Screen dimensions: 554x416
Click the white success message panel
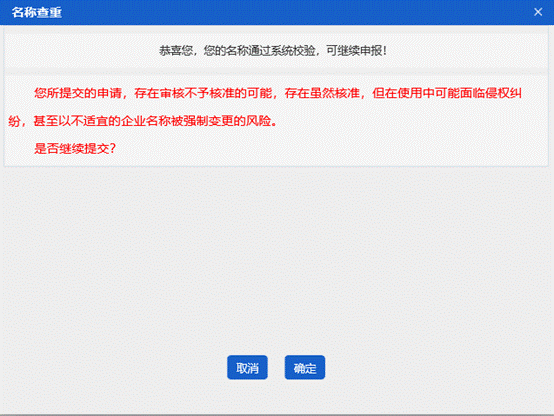click(276, 51)
